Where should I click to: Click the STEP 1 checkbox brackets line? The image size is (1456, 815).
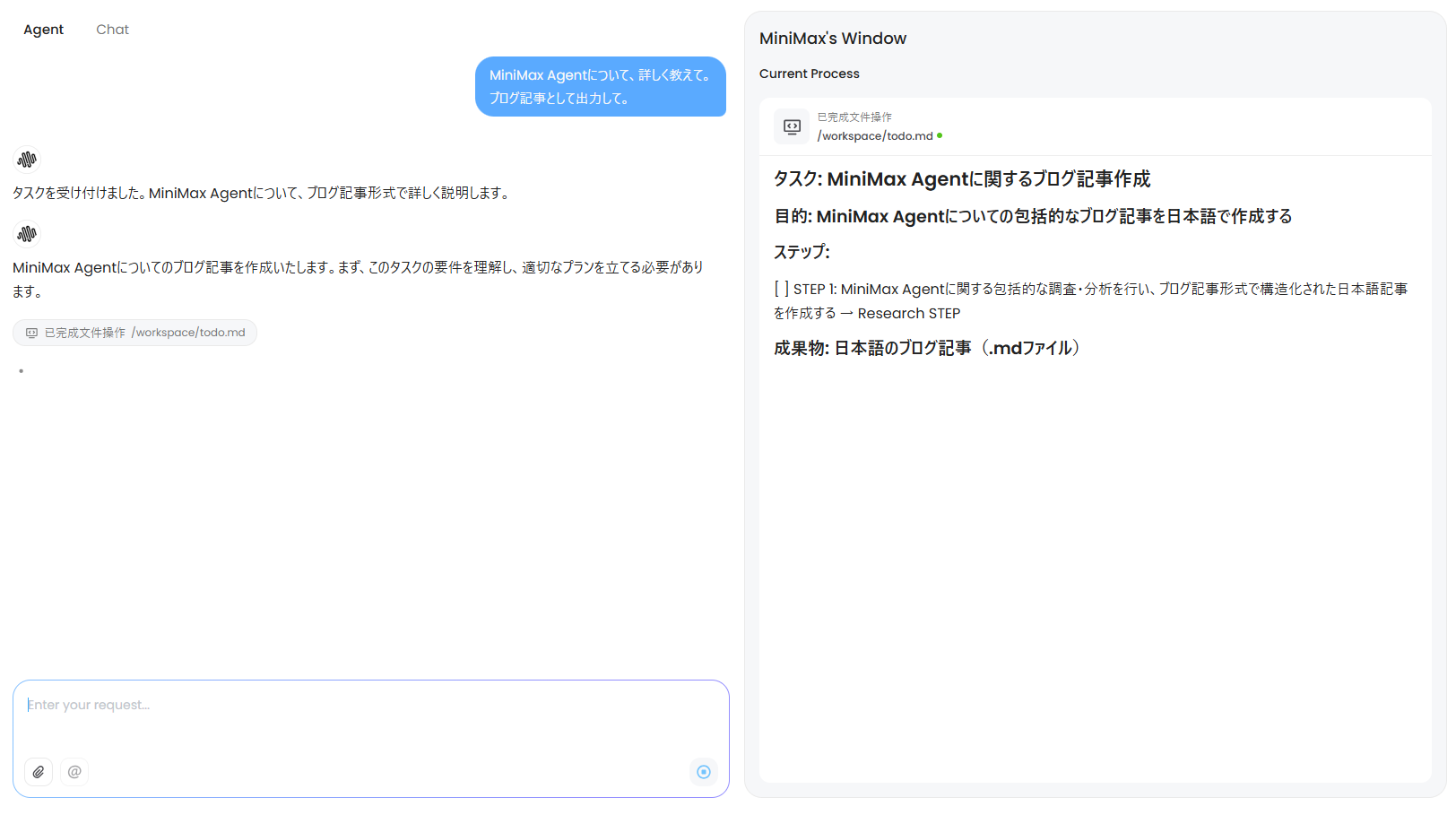[1091, 301]
